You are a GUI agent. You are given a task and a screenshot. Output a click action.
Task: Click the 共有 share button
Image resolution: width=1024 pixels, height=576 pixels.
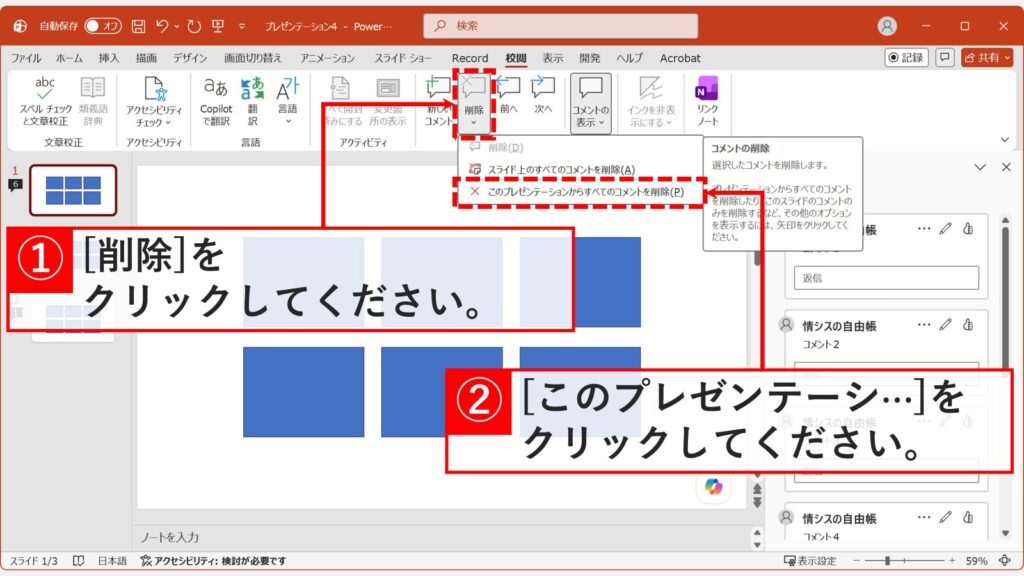[987, 57]
